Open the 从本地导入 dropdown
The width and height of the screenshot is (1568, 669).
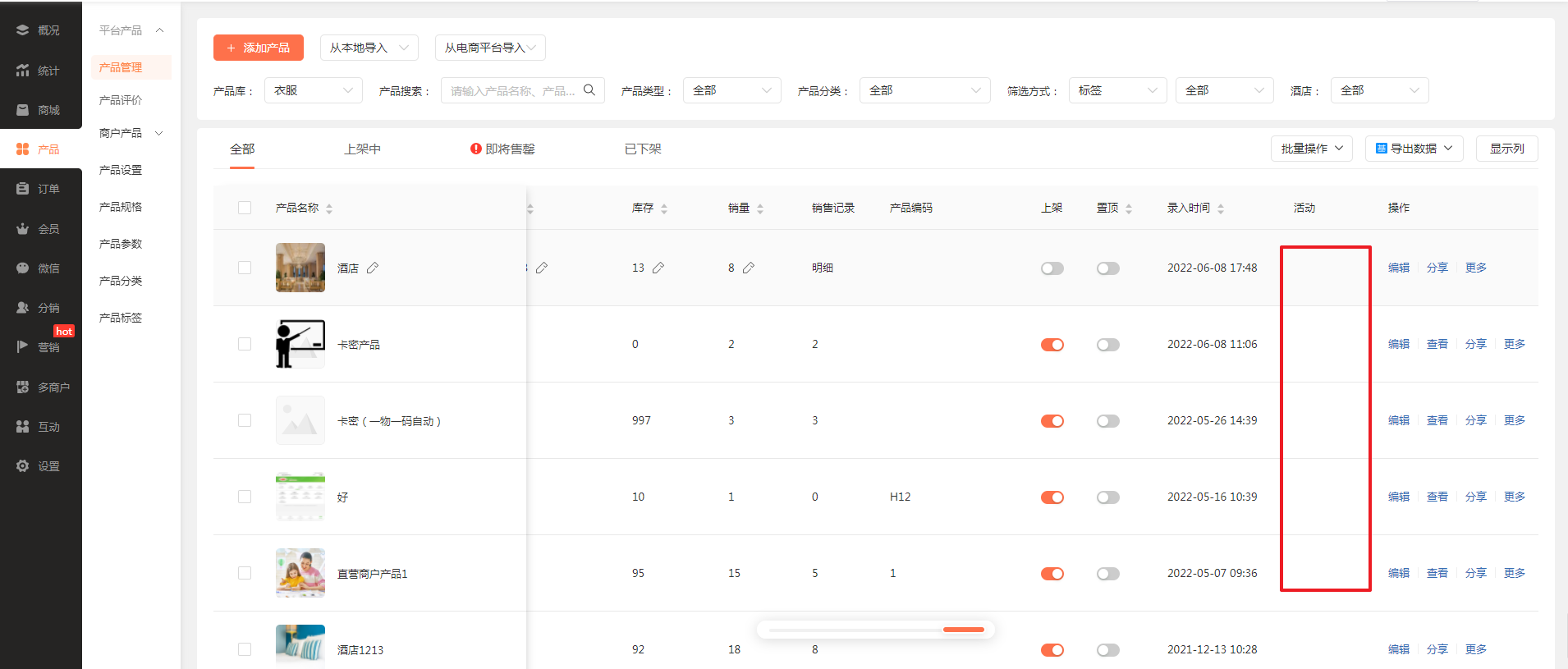[x=369, y=48]
